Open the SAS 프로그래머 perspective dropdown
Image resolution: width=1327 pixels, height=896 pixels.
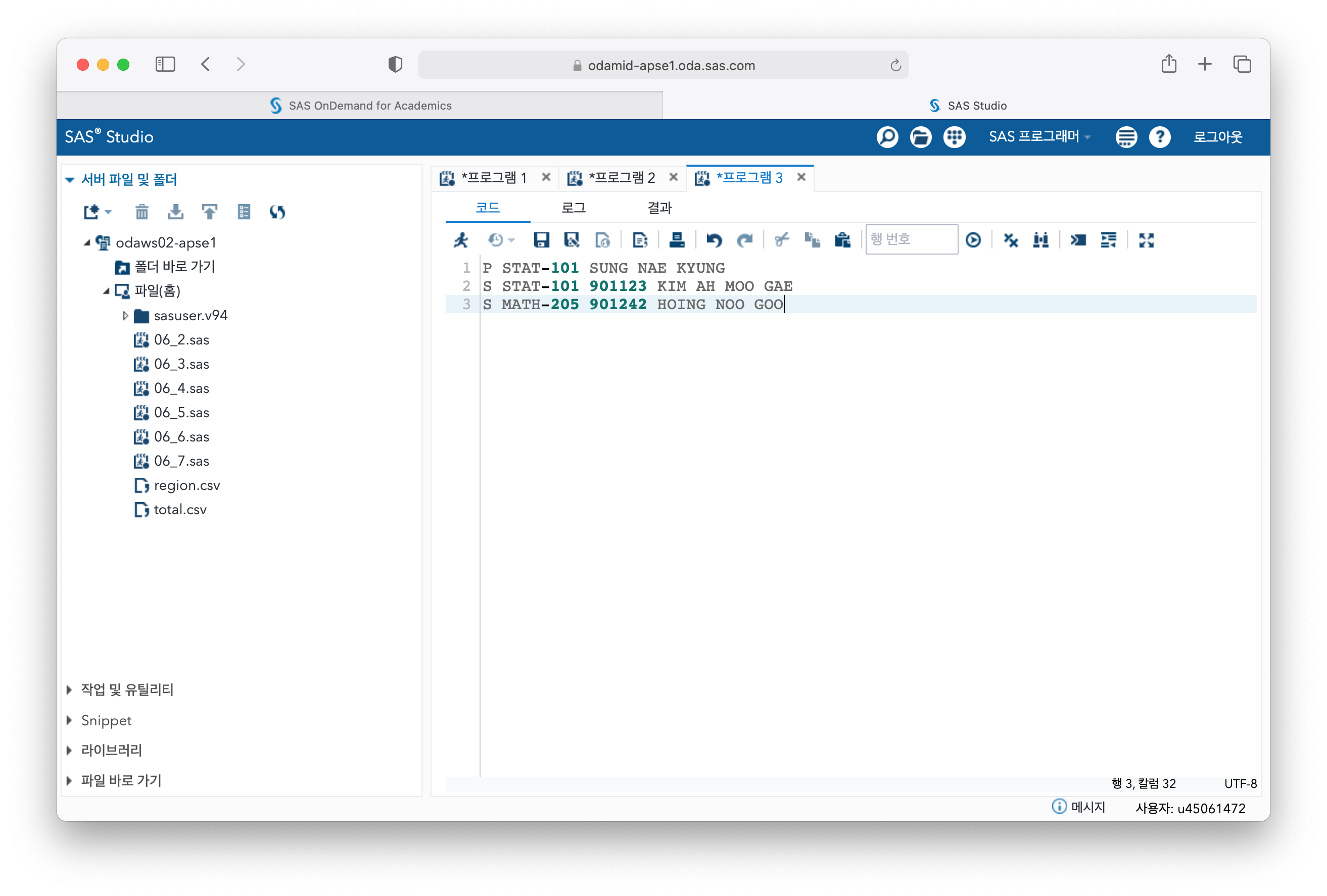(1039, 137)
